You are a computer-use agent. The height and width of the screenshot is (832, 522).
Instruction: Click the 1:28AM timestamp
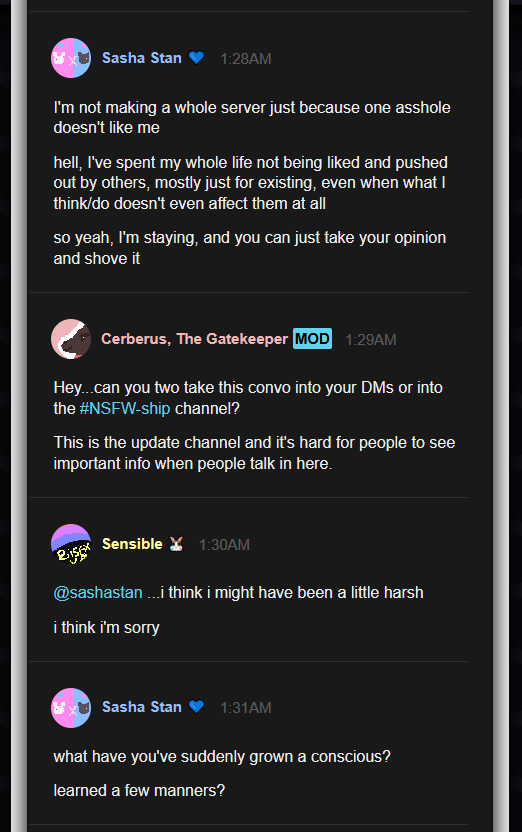tap(246, 59)
